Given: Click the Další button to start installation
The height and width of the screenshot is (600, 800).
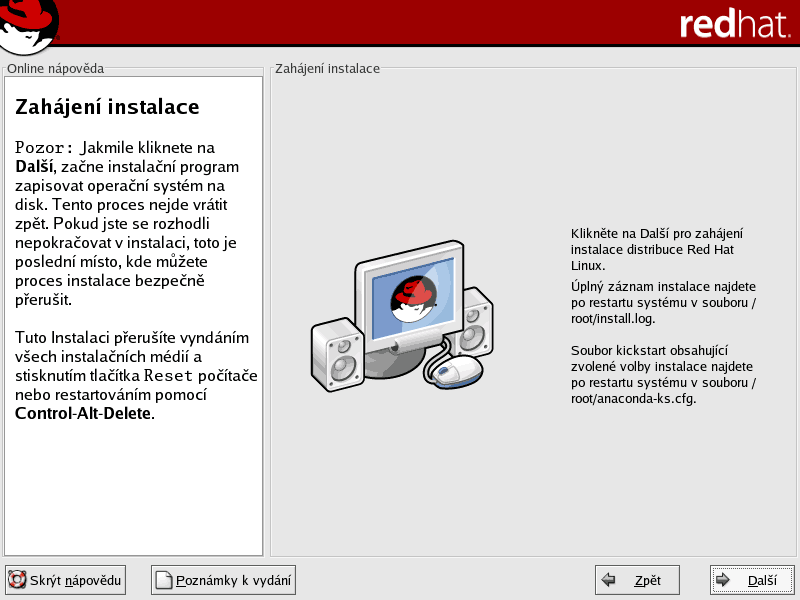Looking at the screenshot, I should click(752, 580).
